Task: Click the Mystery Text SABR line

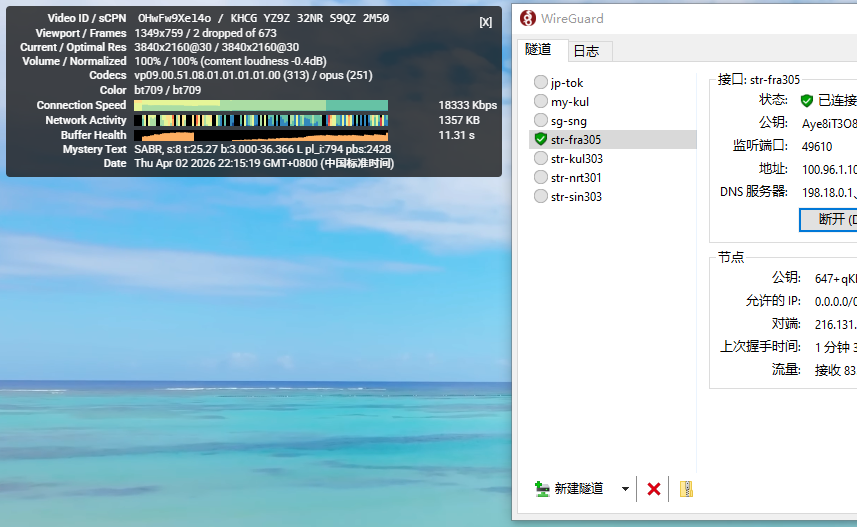Action: [262, 149]
